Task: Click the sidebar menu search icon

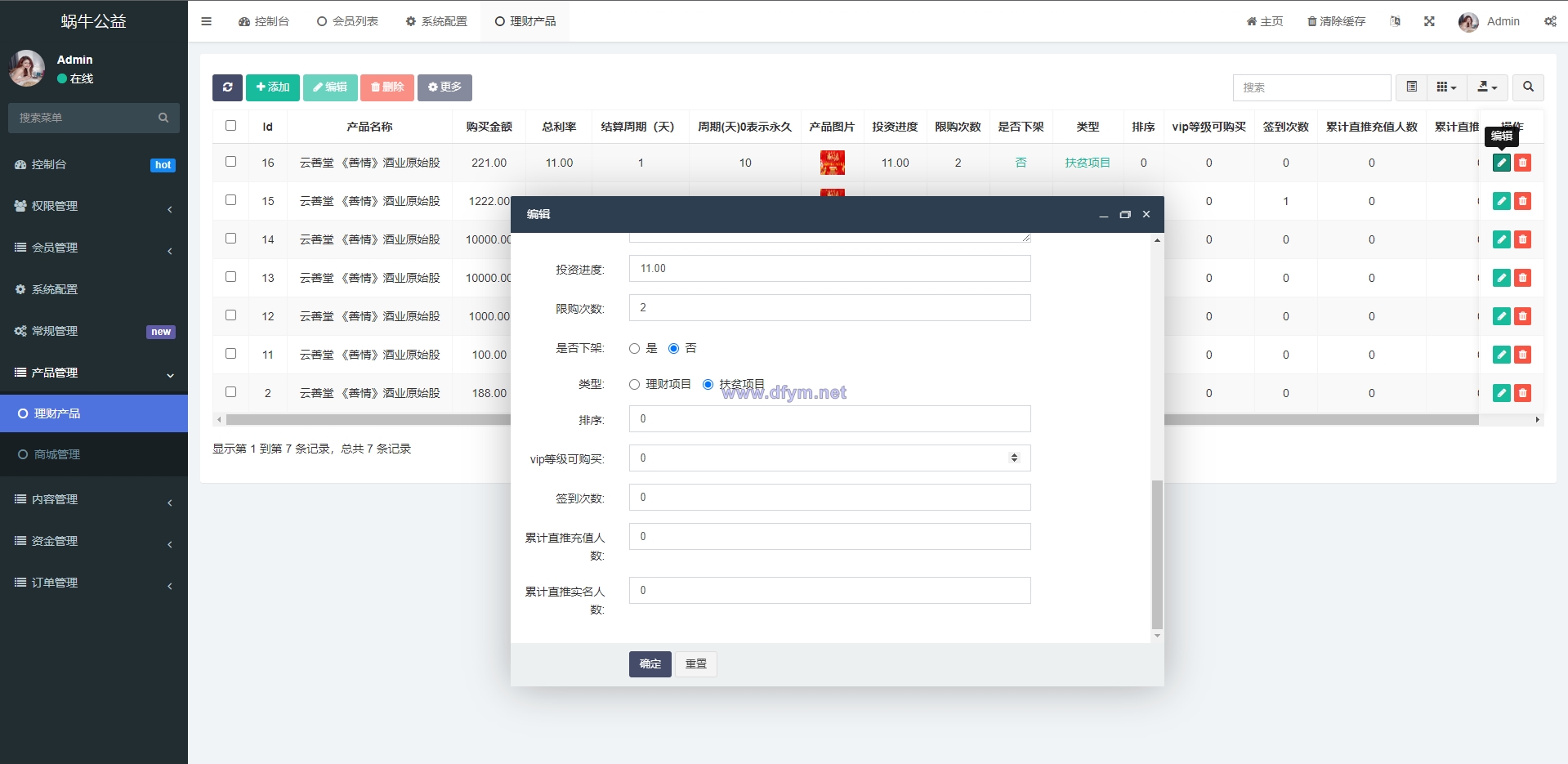Action: [x=163, y=118]
